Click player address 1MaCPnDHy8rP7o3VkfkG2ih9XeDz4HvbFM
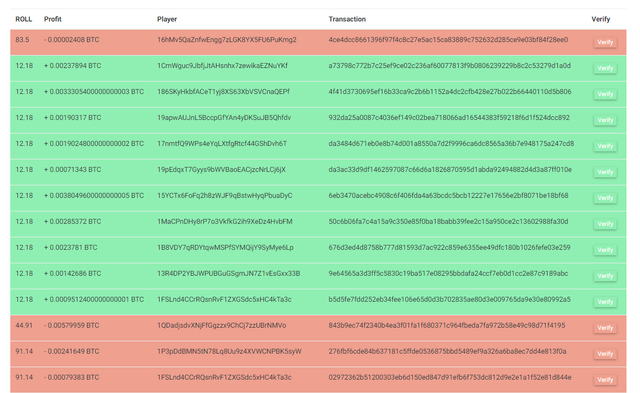Image resolution: width=640 pixels, height=393 pixels. click(225, 222)
